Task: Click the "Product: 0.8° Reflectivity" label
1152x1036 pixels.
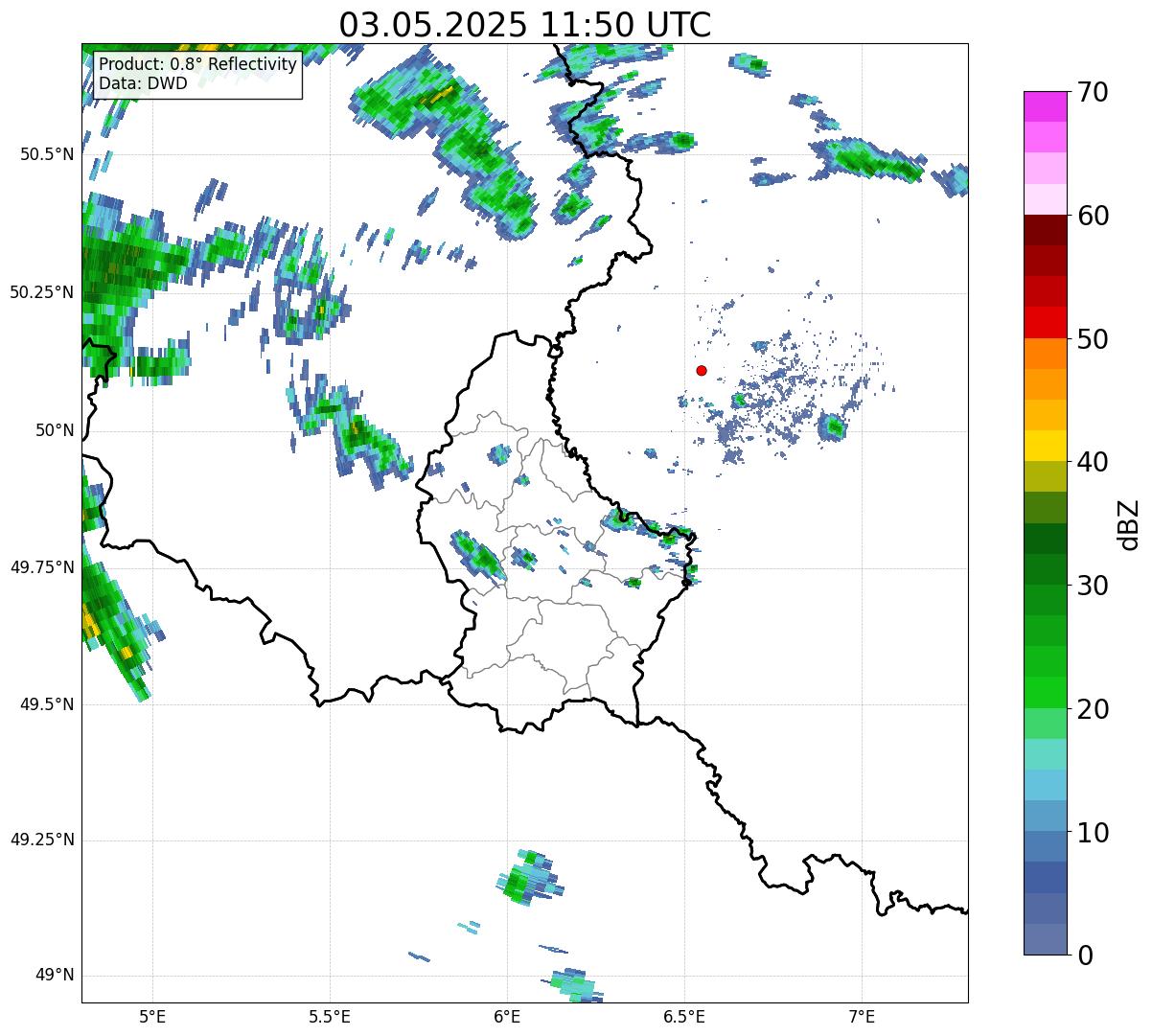Action: coord(198,64)
